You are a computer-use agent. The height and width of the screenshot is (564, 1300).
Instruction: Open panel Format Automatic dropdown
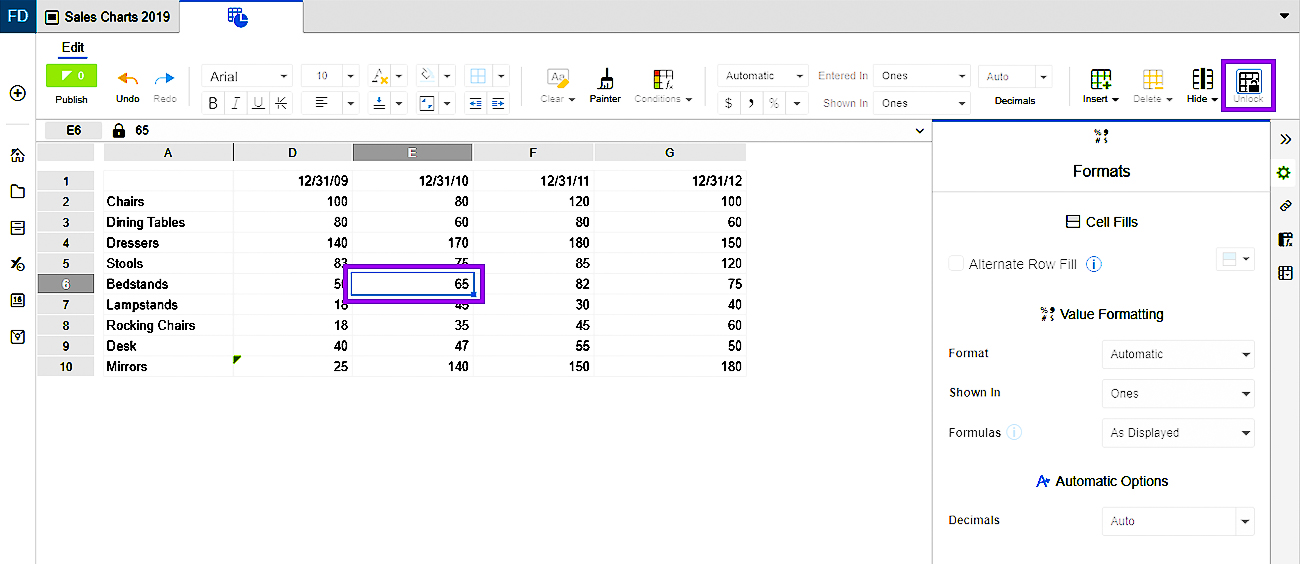pos(1178,354)
